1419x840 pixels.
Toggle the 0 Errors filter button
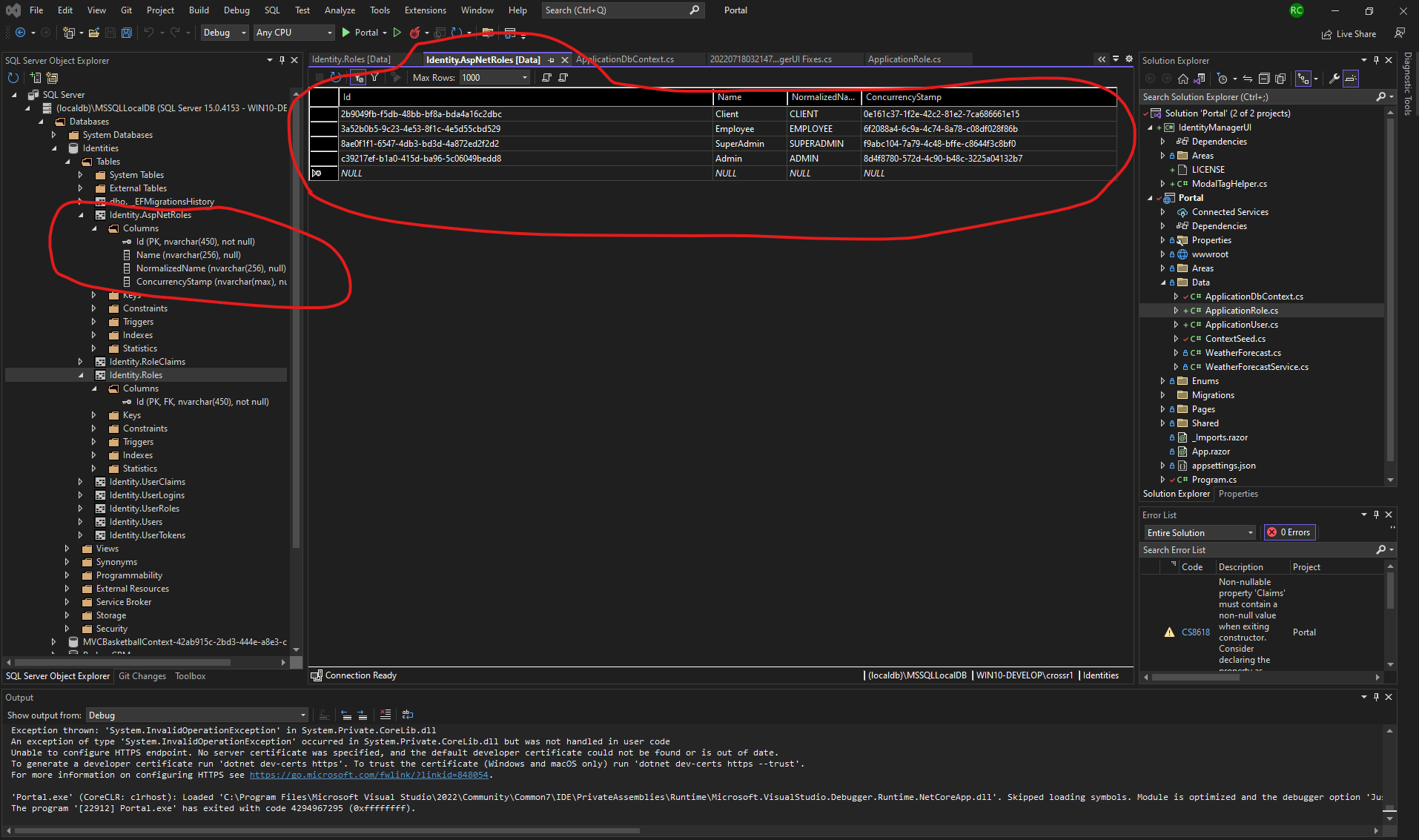click(1289, 532)
